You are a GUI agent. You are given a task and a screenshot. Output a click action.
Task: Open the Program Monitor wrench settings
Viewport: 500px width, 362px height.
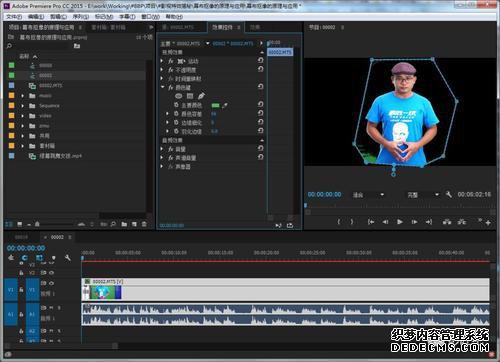(449, 194)
